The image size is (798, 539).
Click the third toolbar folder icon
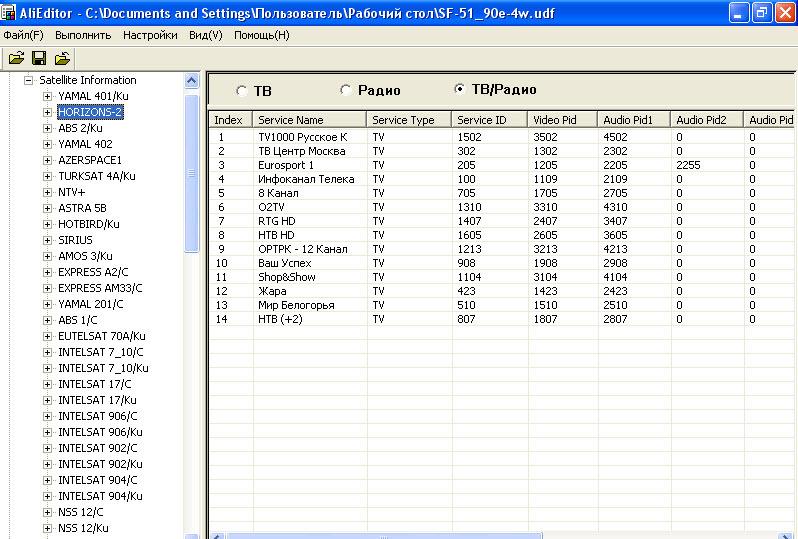(62, 59)
